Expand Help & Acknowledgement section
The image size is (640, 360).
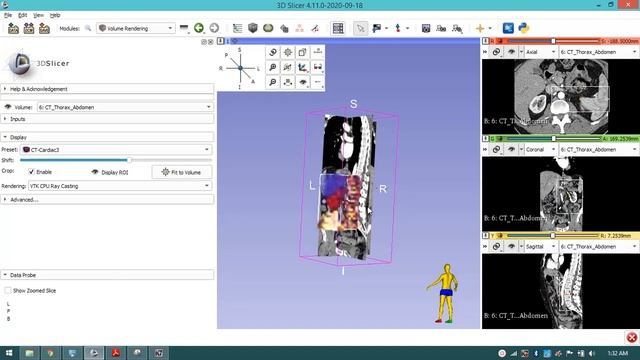[107, 89]
